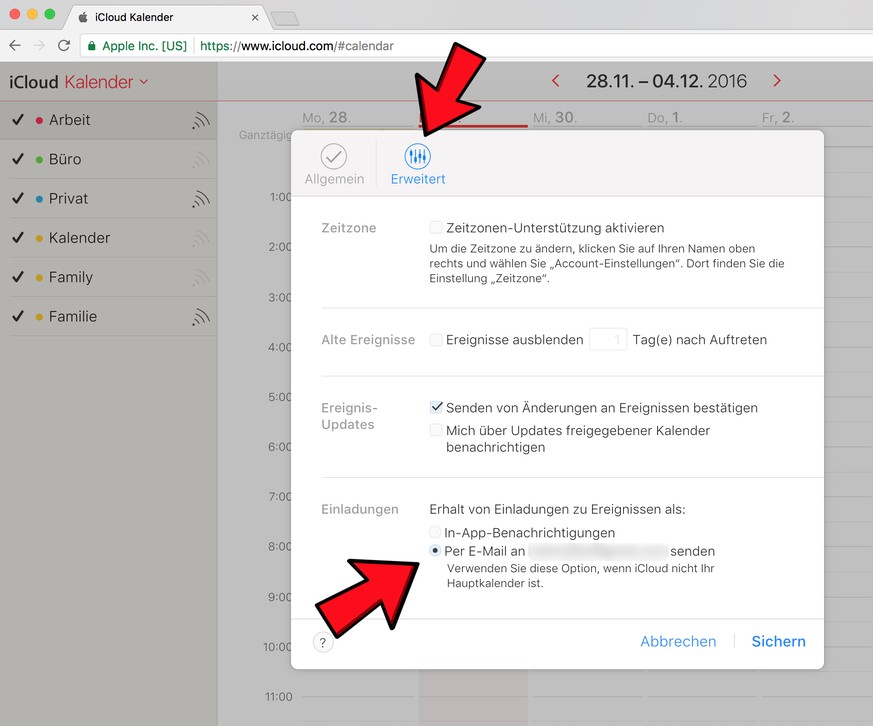The width and height of the screenshot is (873, 726).
Task: Click the red color dot of Arbeit
Action: click(39, 120)
